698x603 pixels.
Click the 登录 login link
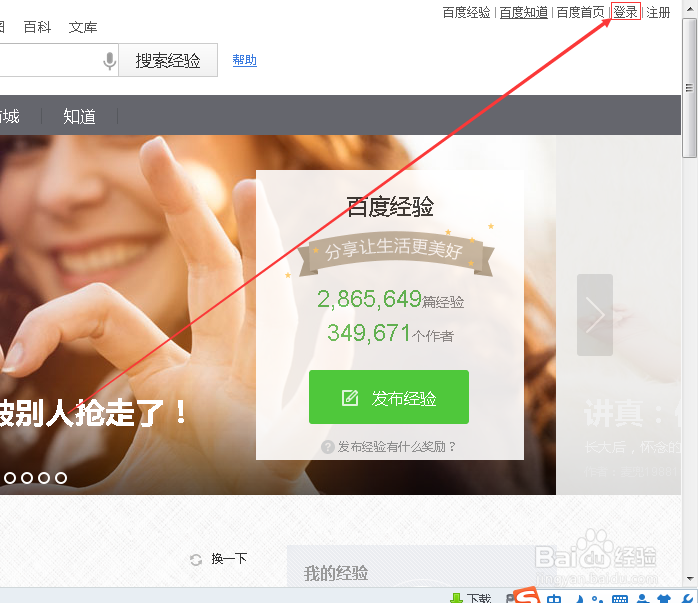pos(625,12)
